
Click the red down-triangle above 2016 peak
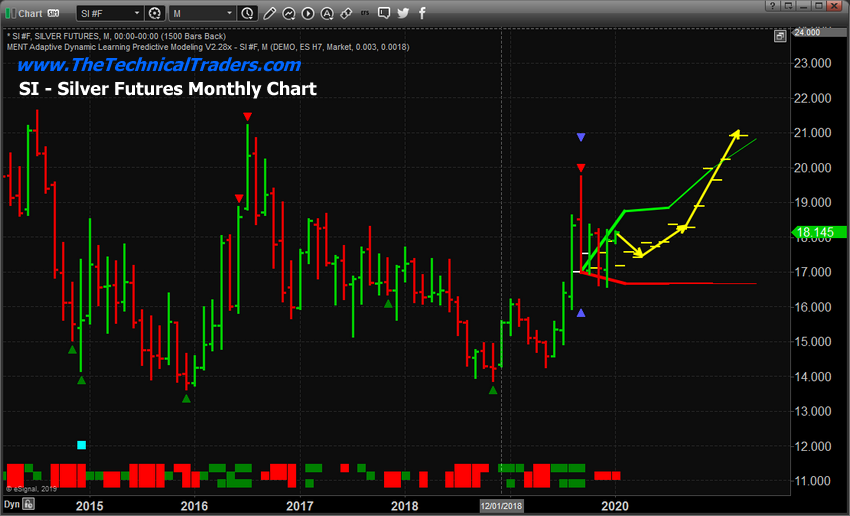point(247,117)
